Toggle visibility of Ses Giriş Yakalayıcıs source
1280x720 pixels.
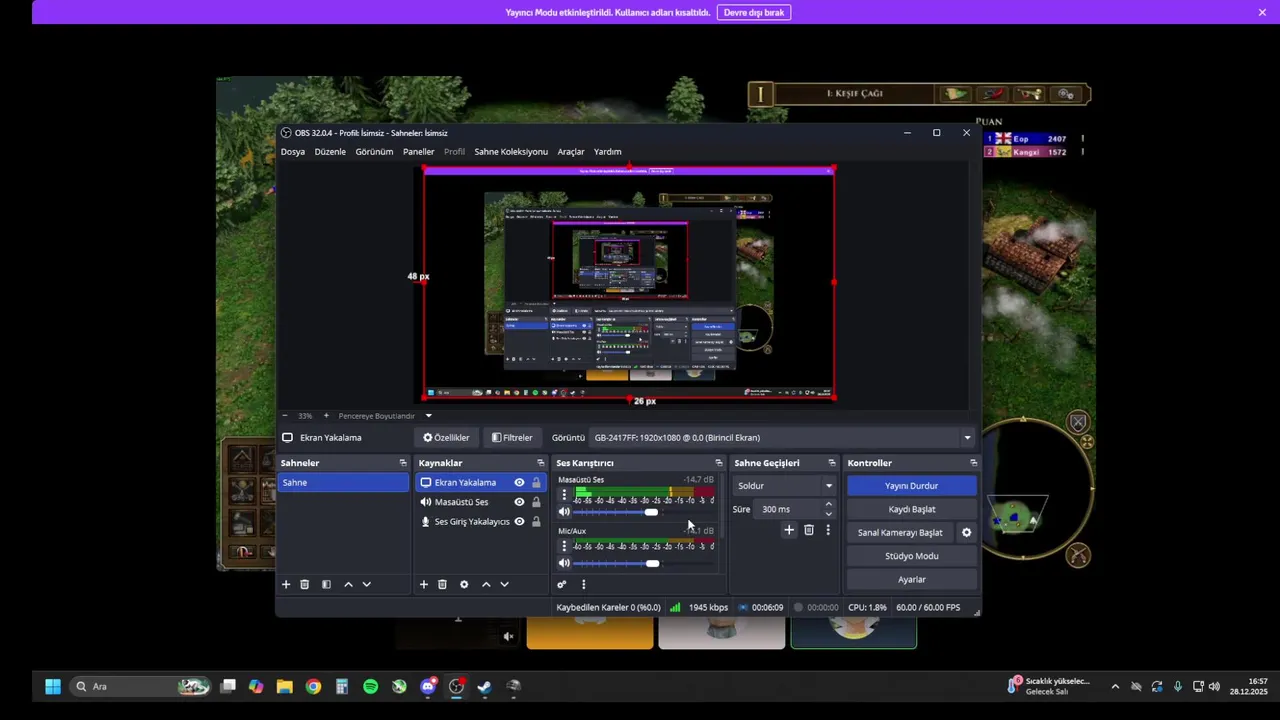[x=519, y=522]
